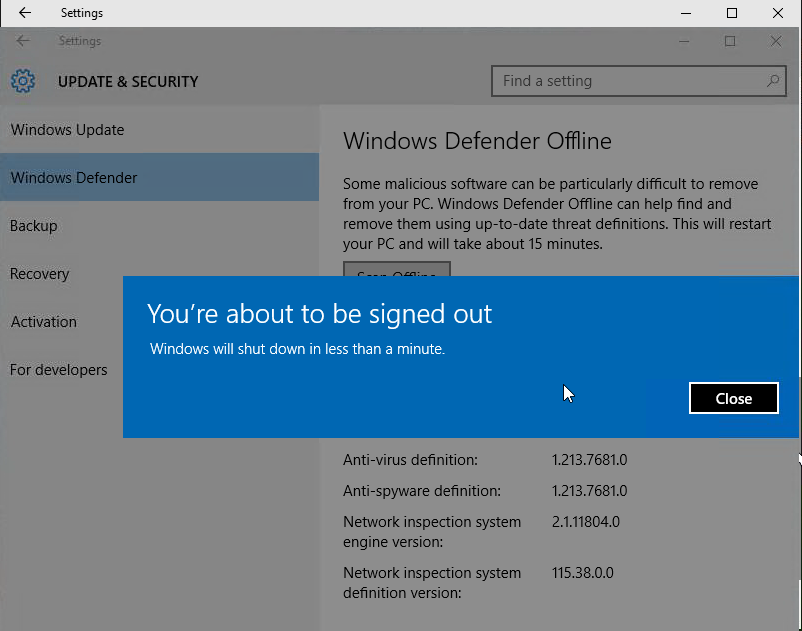Select Windows Defender in sidebar

pyautogui.click(x=160, y=177)
